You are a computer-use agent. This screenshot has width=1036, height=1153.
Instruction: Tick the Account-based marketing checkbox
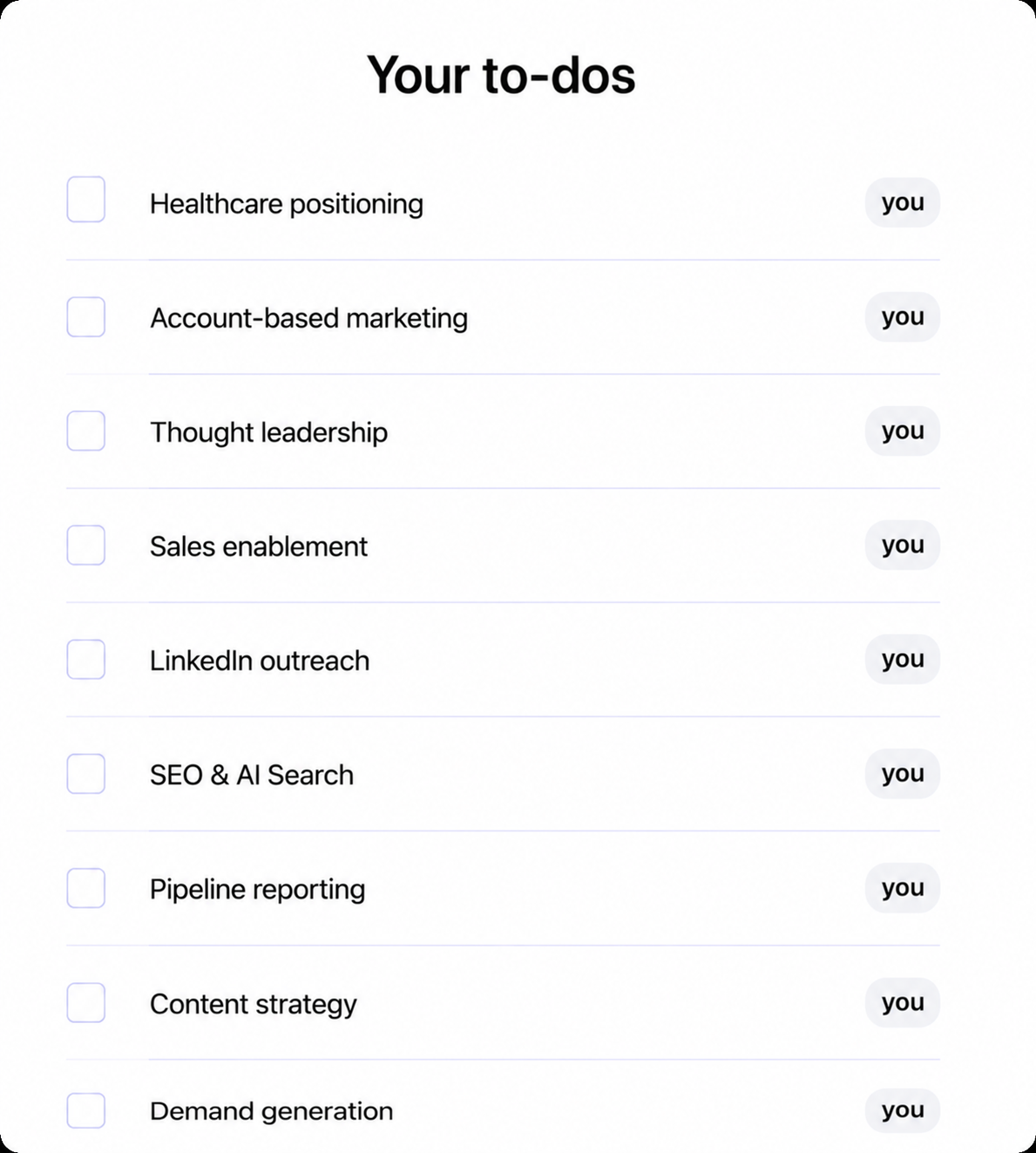86,316
